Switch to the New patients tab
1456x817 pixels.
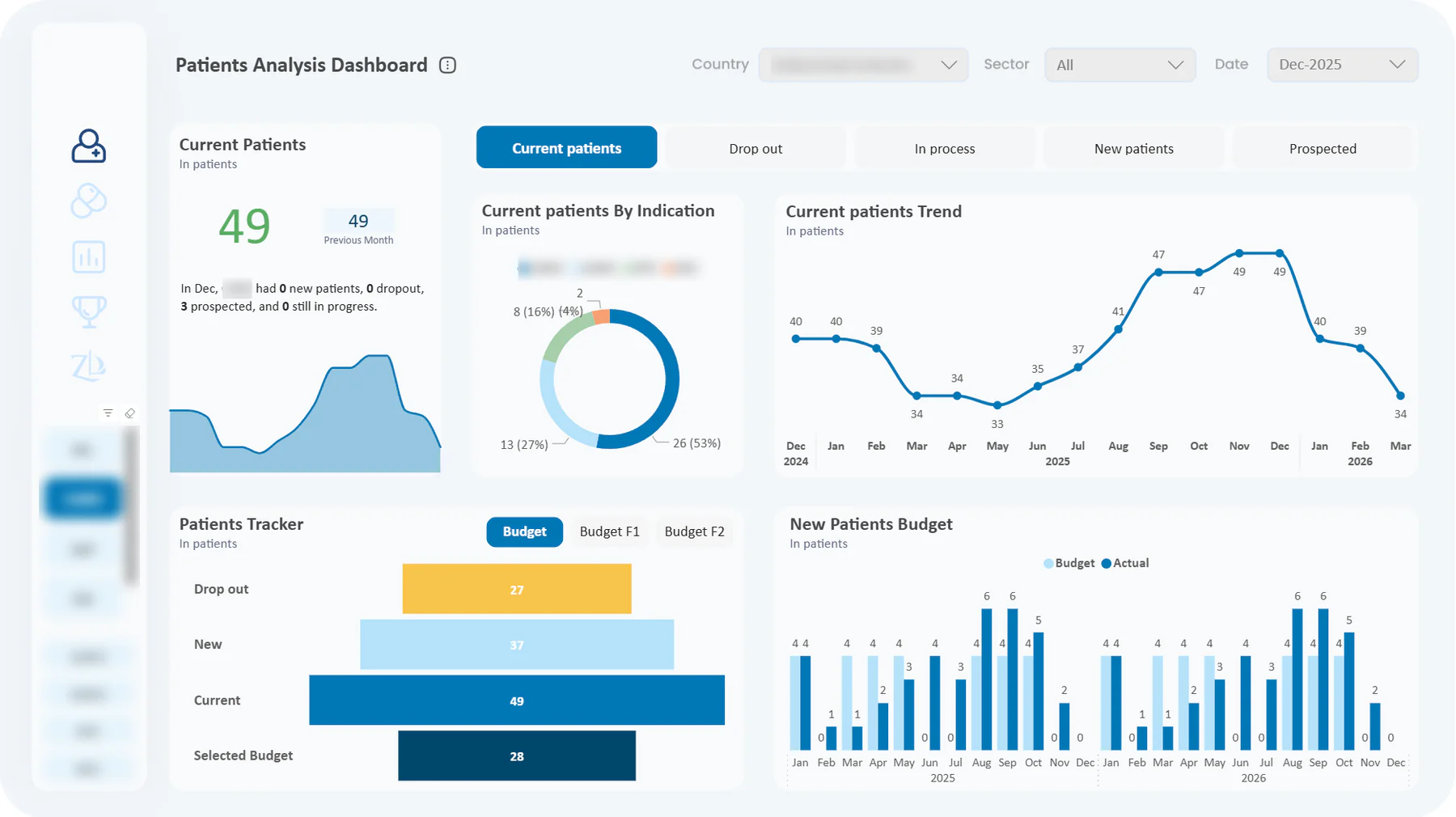pos(1133,148)
